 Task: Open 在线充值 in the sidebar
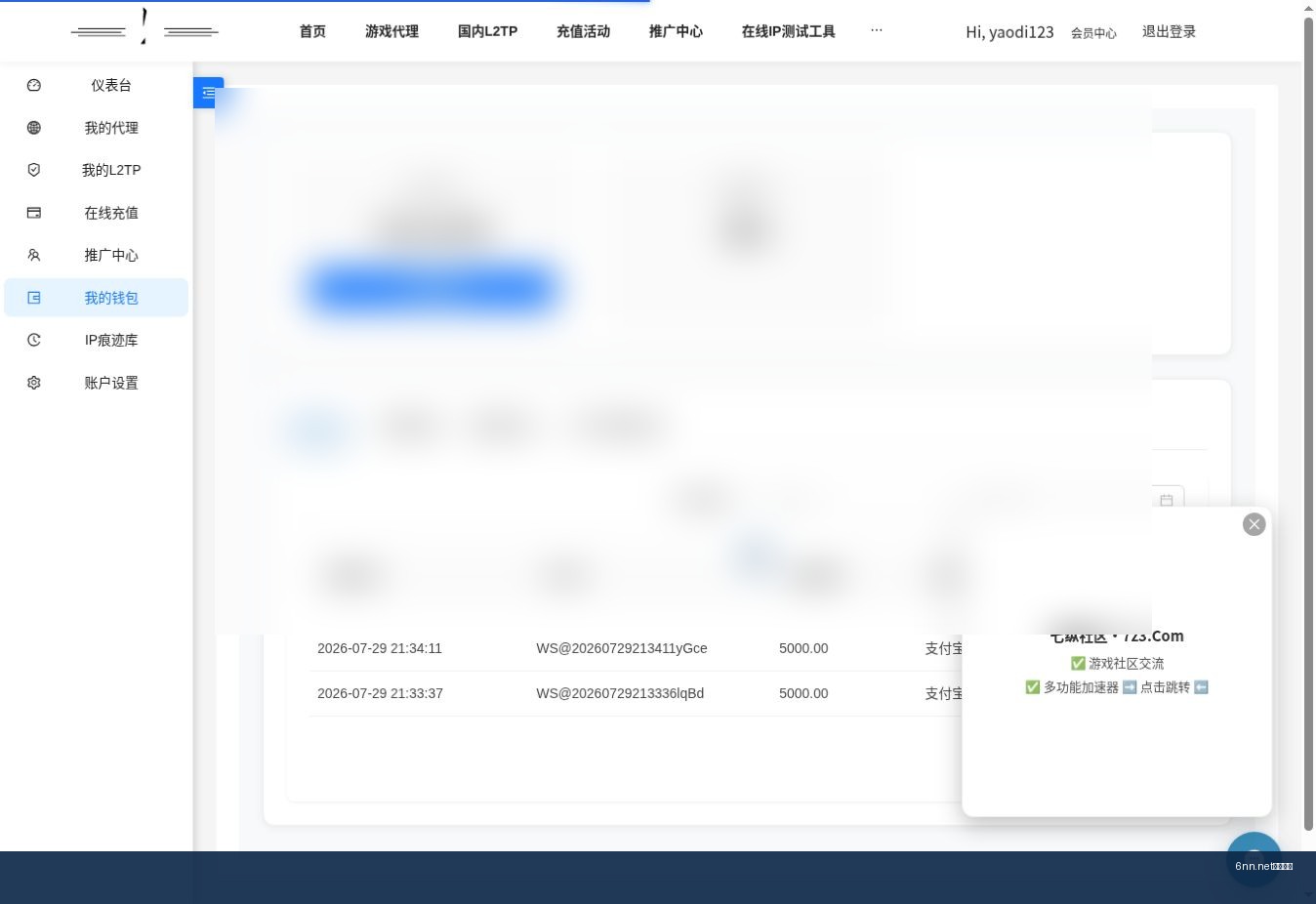coord(96,213)
